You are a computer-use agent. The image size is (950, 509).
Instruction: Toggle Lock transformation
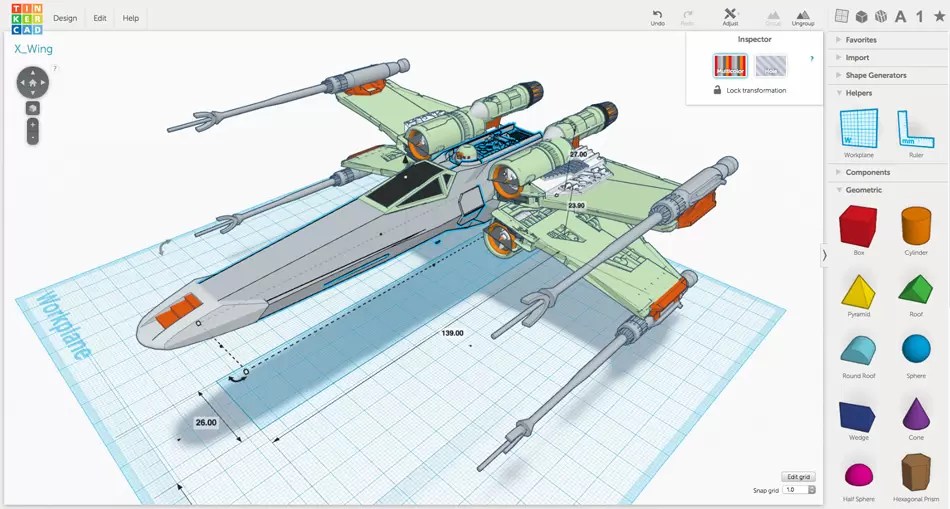(749, 90)
